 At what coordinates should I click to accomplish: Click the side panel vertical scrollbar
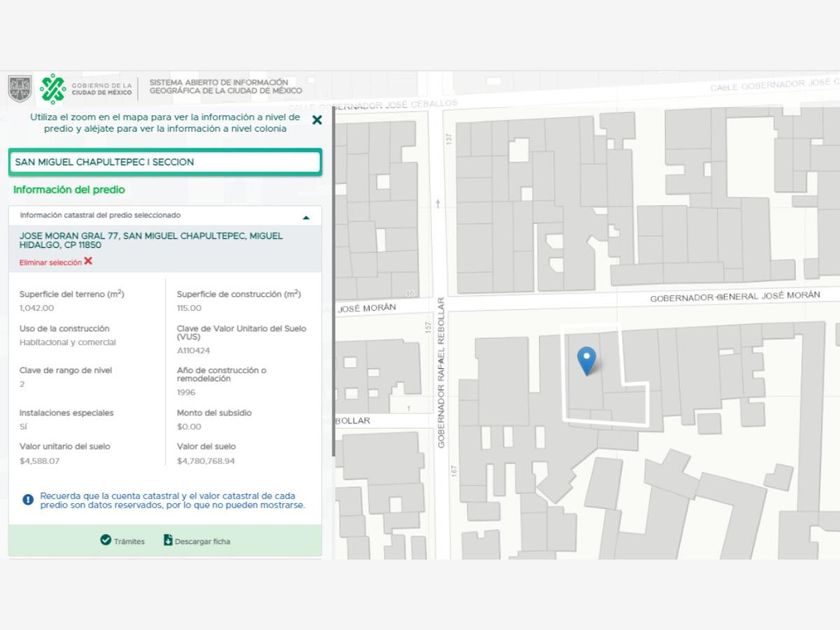pyautogui.click(x=333, y=300)
